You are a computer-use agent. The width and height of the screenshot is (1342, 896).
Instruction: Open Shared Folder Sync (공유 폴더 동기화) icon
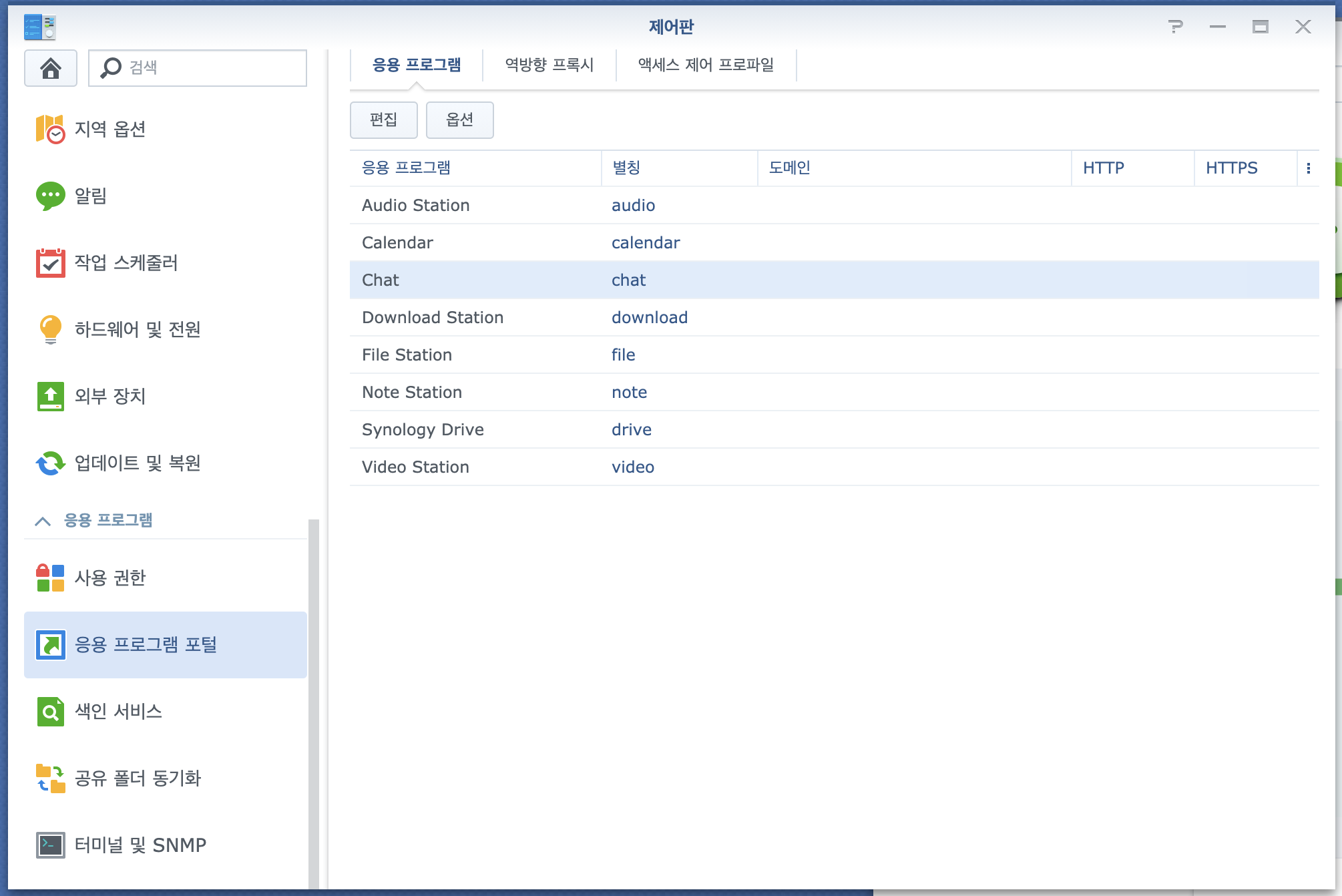point(50,778)
